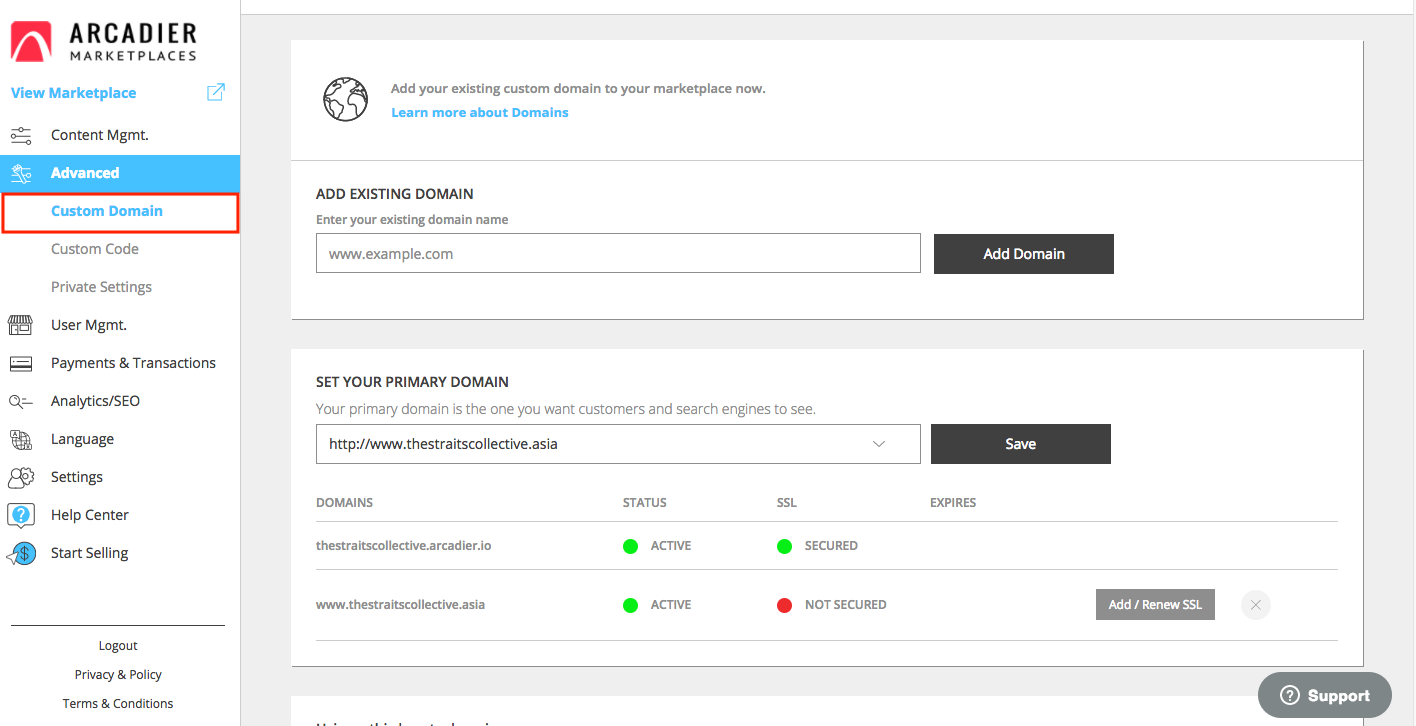Click the Add / Renew SSL button
Image resolution: width=1416 pixels, height=726 pixels.
1155,605
